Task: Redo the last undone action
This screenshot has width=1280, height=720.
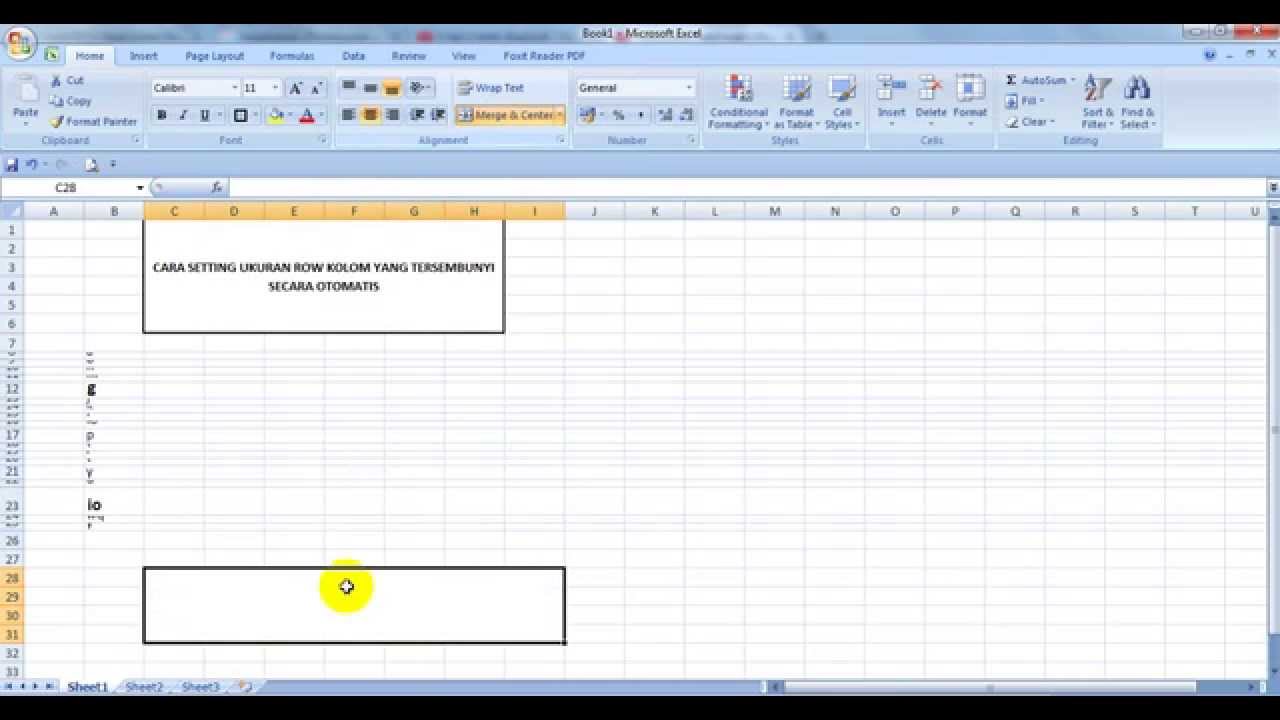Action: pos(61,164)
